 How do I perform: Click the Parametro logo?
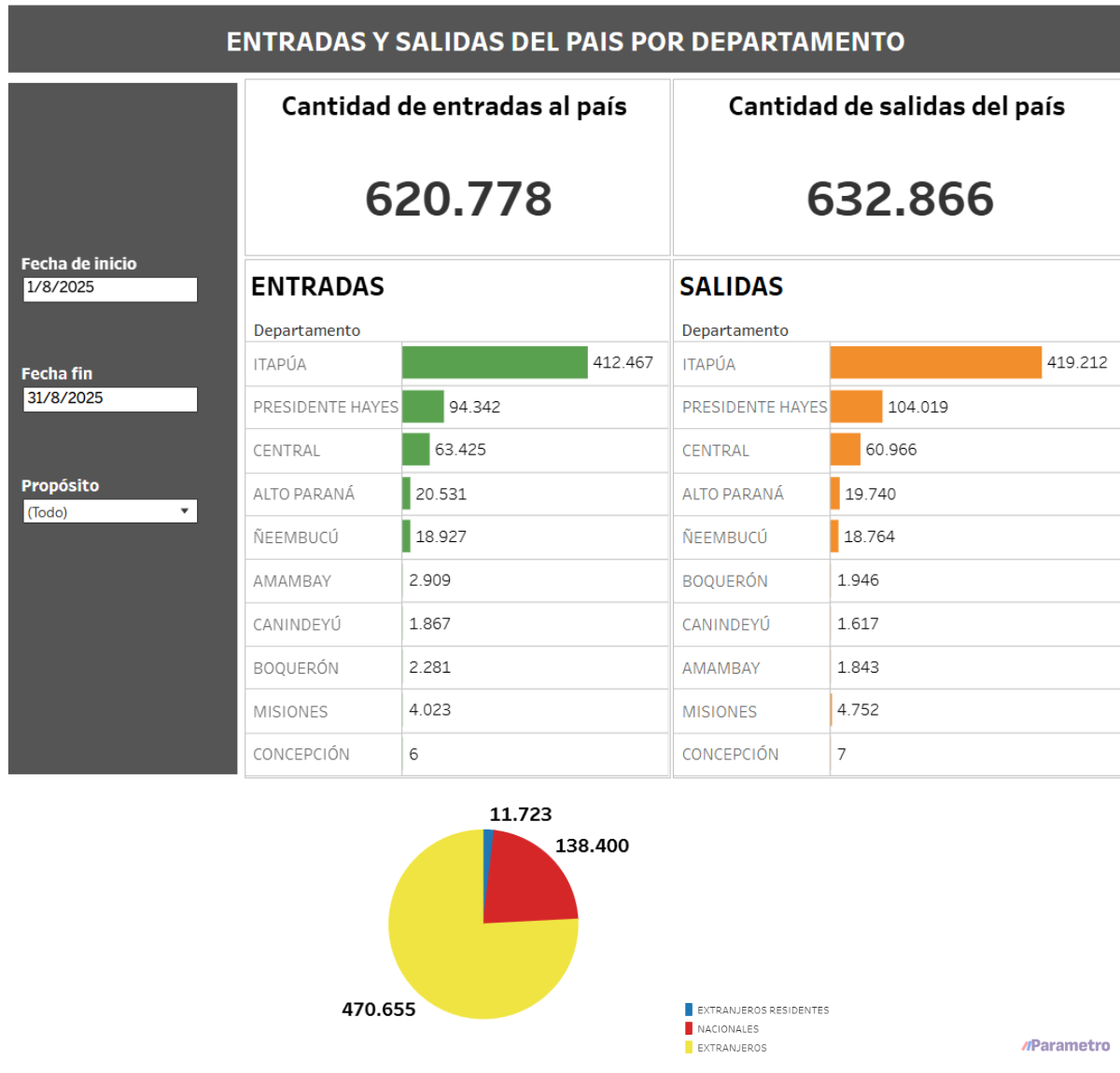click(1066, 1046)
